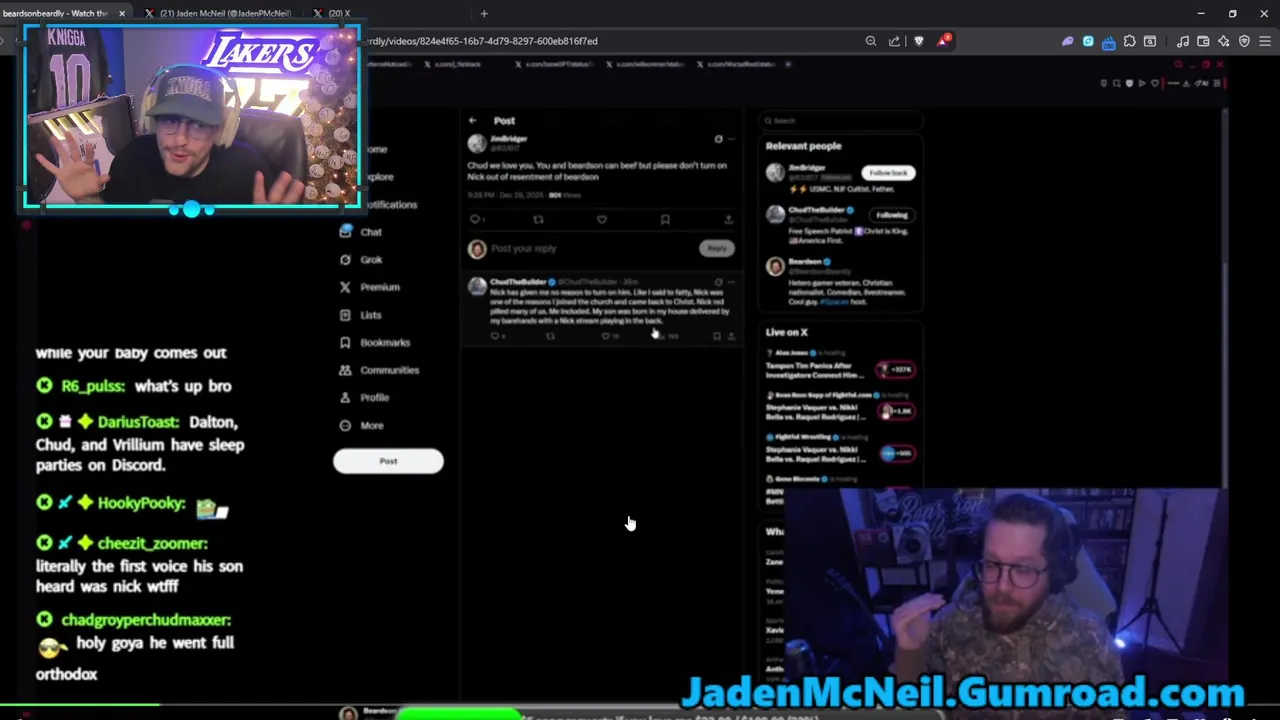Screen dimensions: 1280x720
Task: Open Lists in the X sidebar
Action: [361, 315]
